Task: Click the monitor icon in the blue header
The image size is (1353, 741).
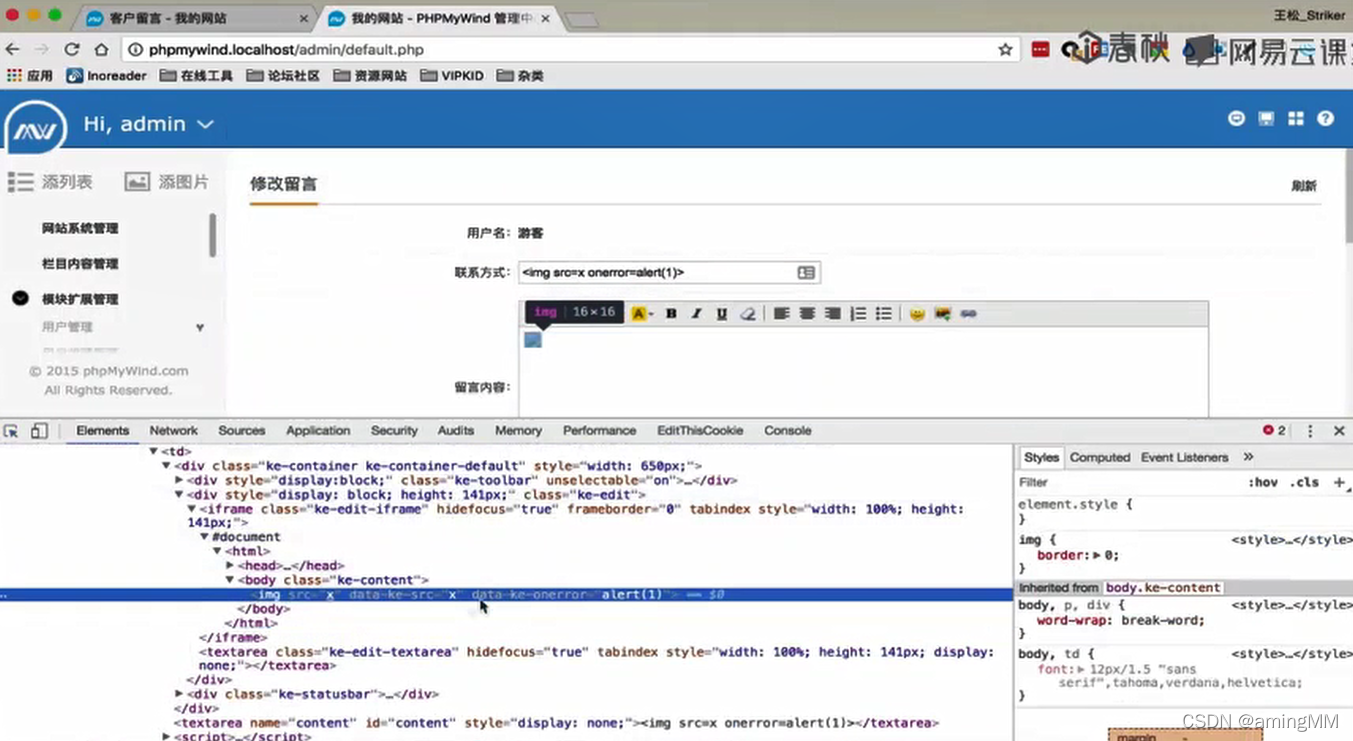Action: [1266, 118]
